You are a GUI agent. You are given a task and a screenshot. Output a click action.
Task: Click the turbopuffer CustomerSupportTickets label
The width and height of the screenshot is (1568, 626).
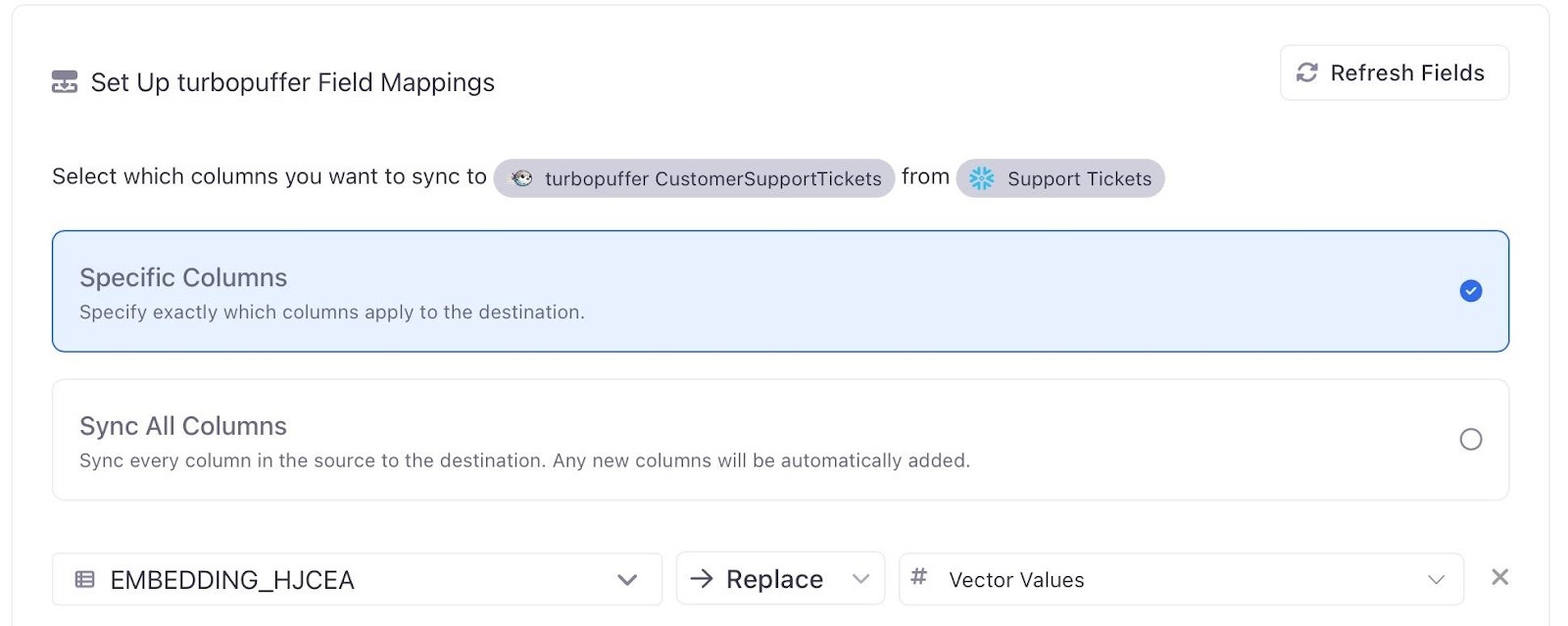click(x=712, y=179)
